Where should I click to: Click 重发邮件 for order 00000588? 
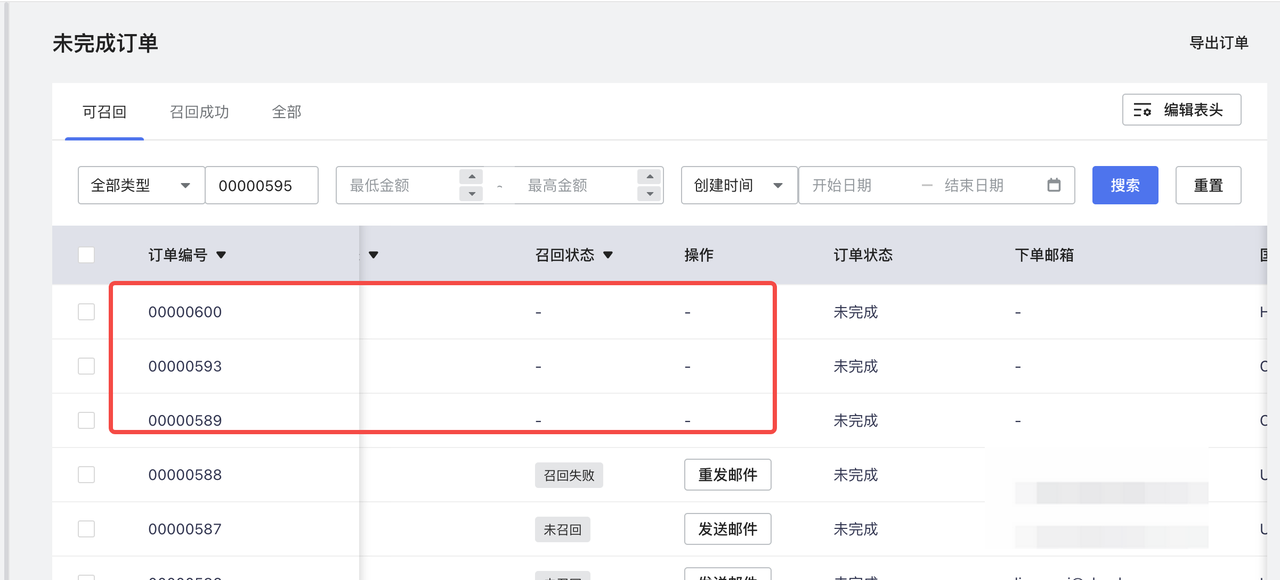[727, 475]
